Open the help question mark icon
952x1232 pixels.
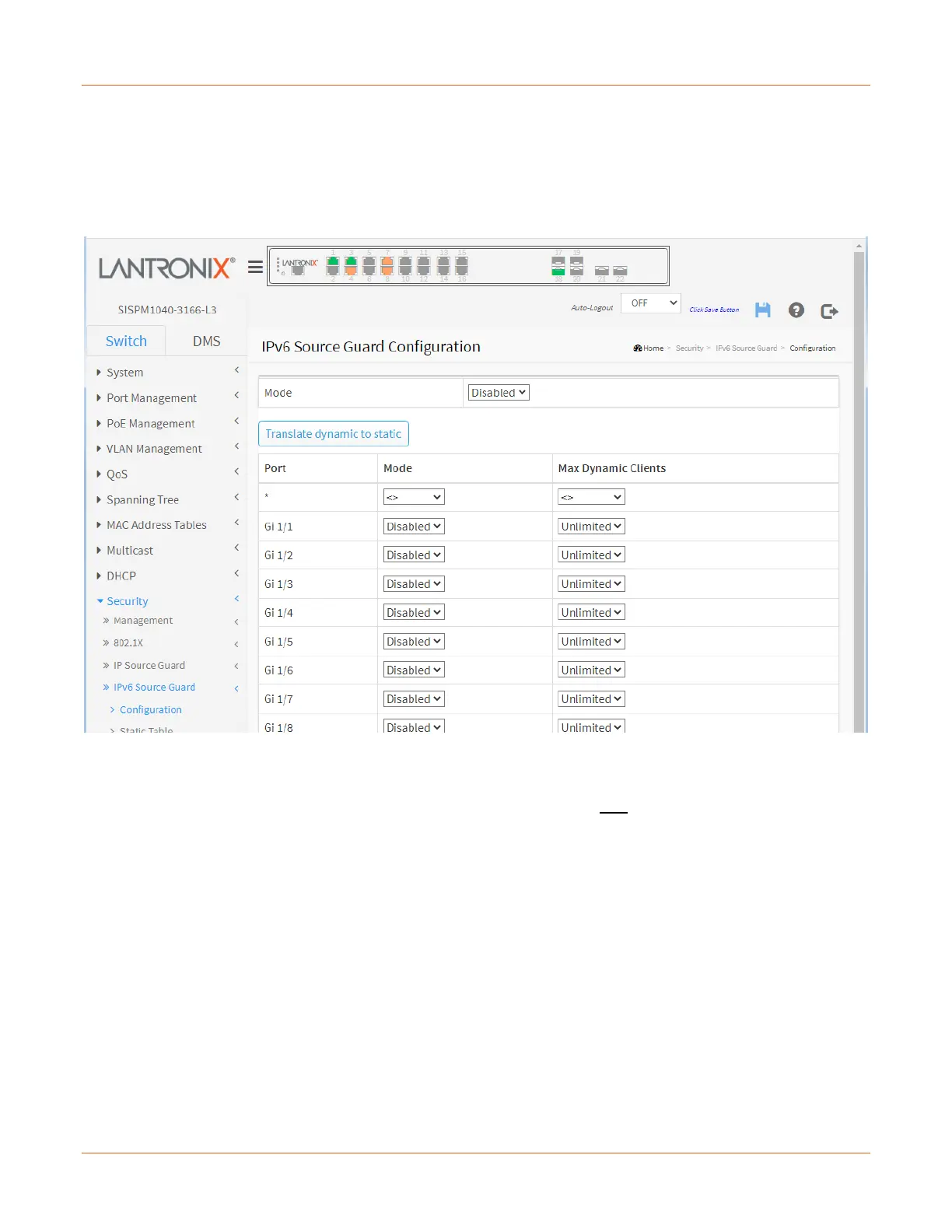point(796,310)
